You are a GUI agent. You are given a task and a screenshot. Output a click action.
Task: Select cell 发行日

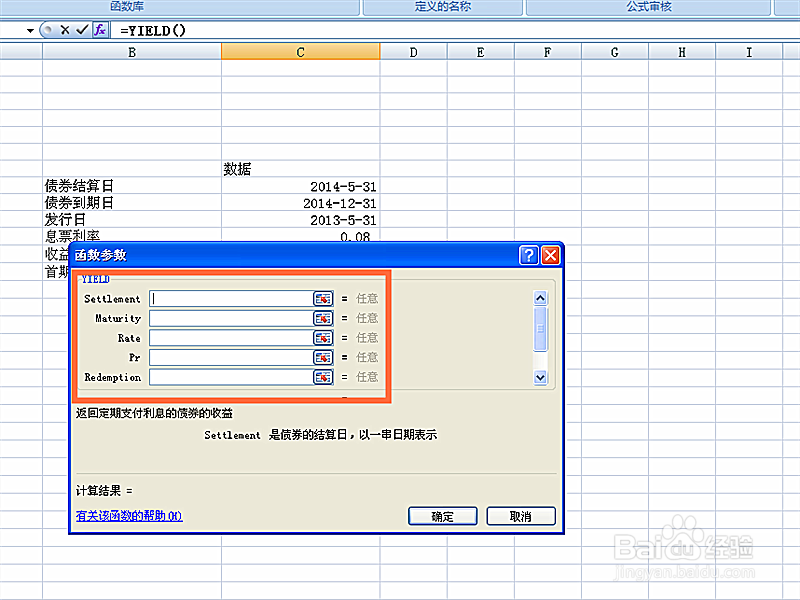point(132,219)
